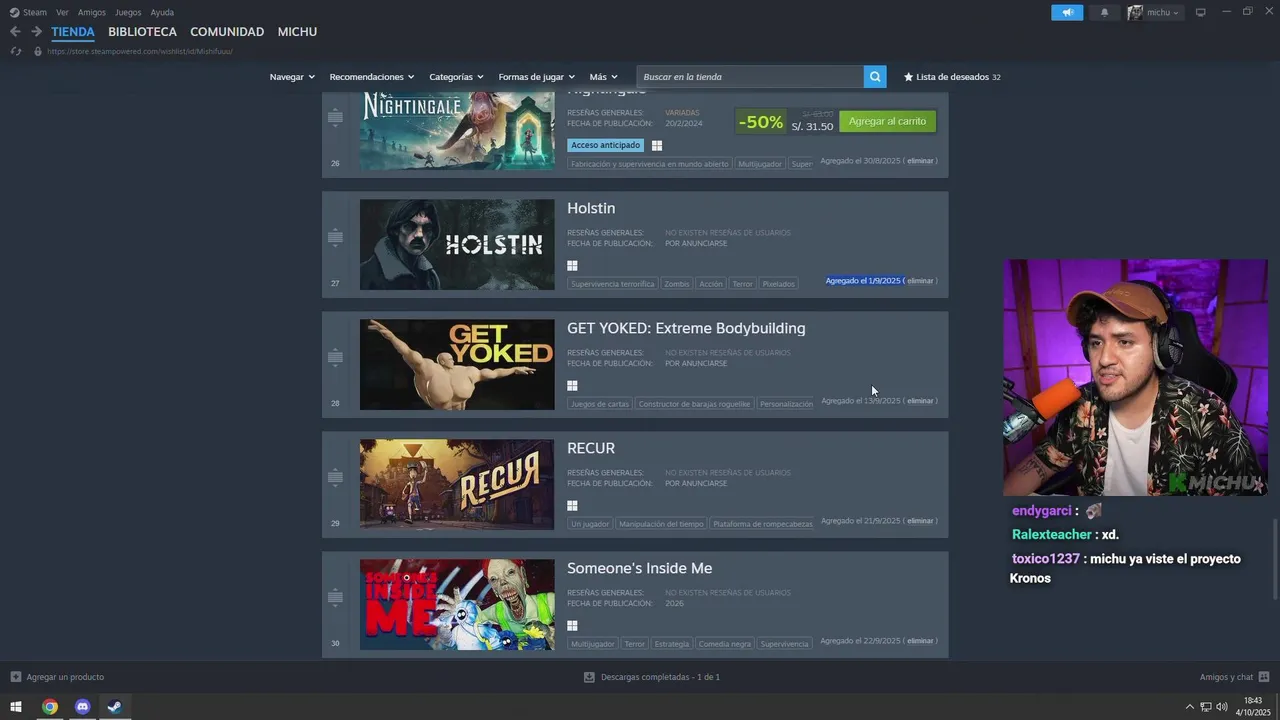This screenshot has height=720, width=1280.
Task: Open the Holstin game thumbnail
Action: coord(457,244)
